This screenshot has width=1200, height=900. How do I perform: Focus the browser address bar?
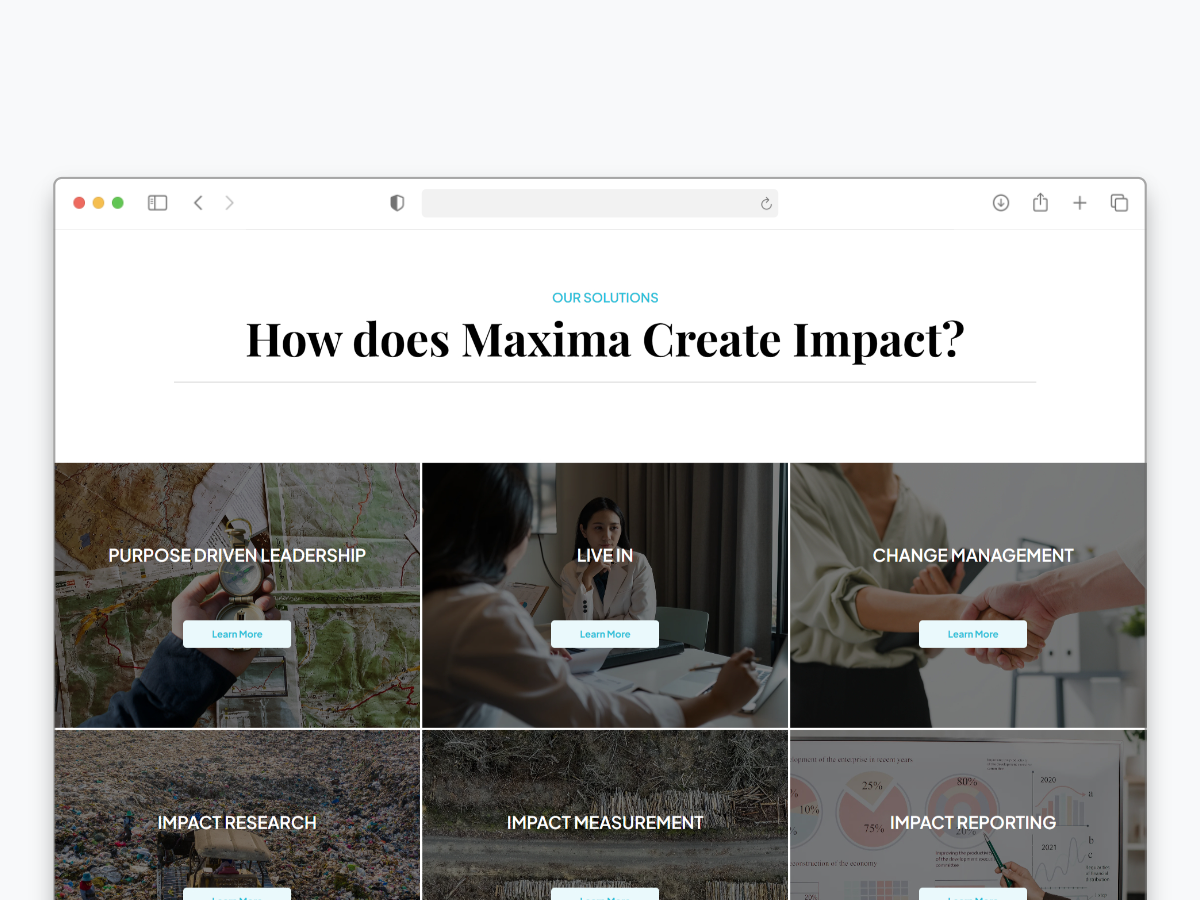(x=600, y=203)
